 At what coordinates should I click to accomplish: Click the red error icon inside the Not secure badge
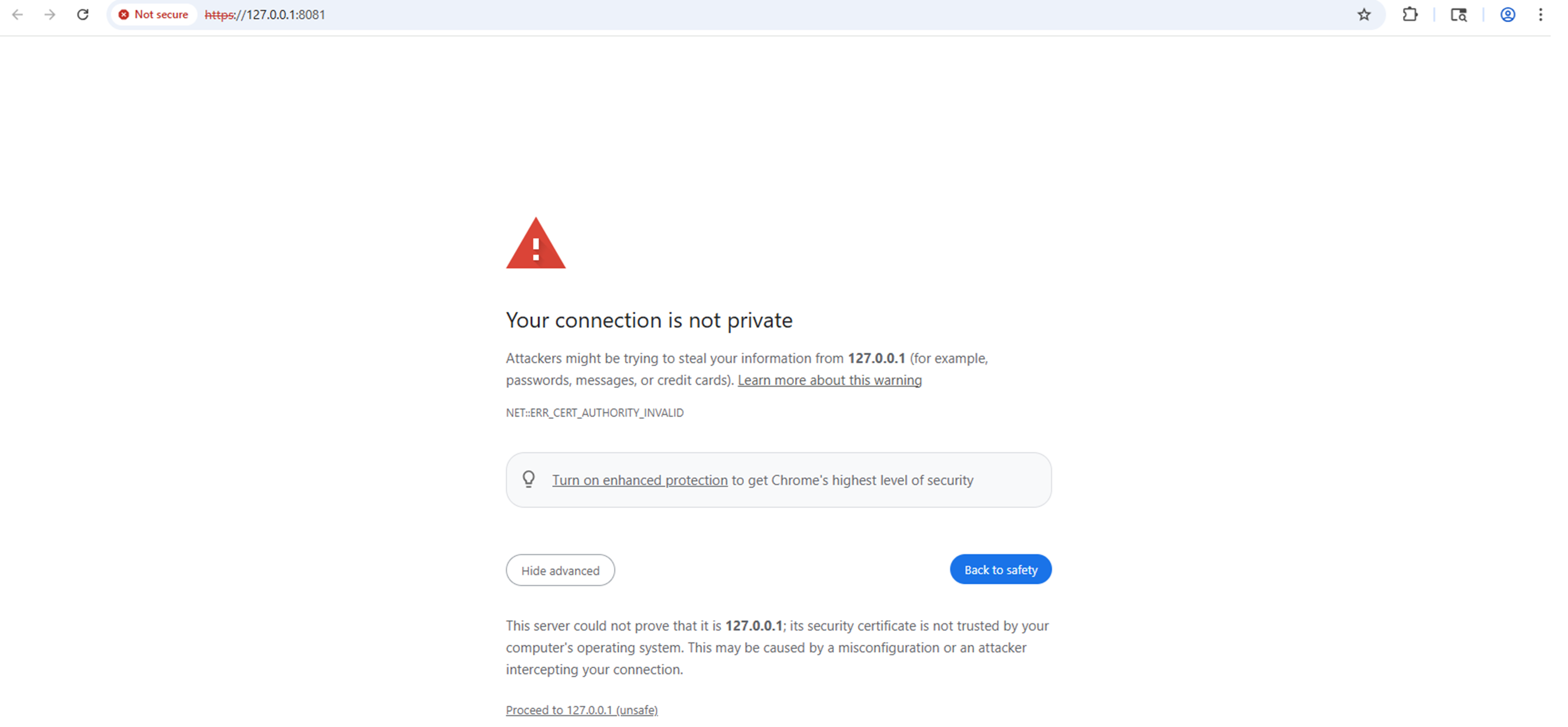pos(125,15)
